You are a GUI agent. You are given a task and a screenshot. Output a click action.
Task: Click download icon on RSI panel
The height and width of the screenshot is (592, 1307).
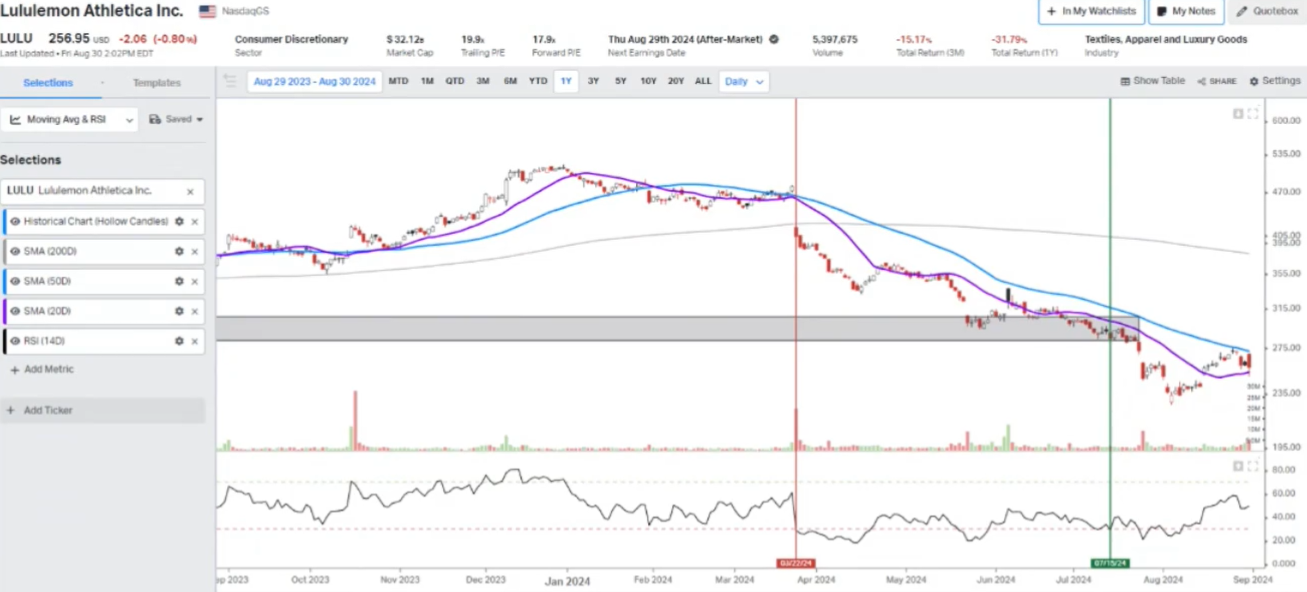pyautogui.click(x=1238, y=467)
